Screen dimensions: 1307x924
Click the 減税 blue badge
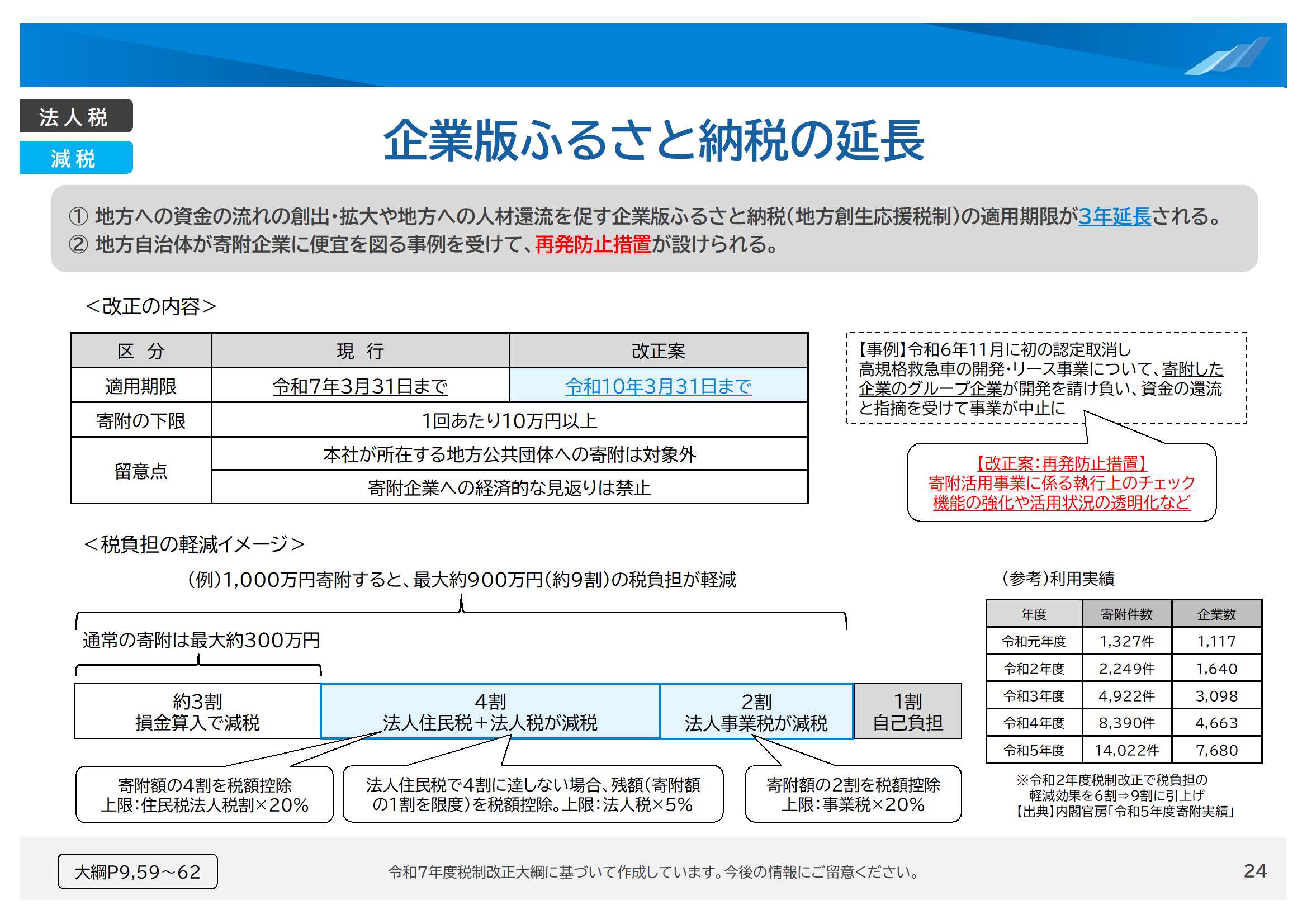[x=76, y=158]
